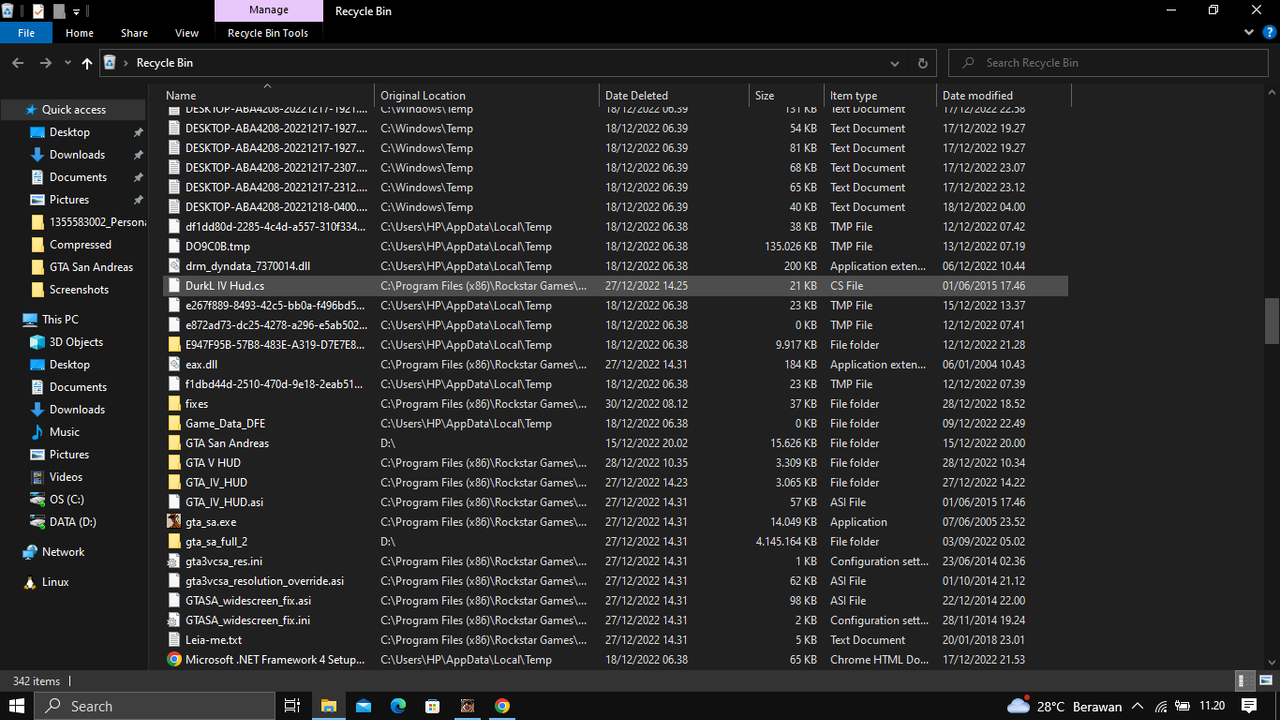The image size is (1280, 720).
Task: Click the Downloads icon under Quick access
Action: [x=37, y=155]
